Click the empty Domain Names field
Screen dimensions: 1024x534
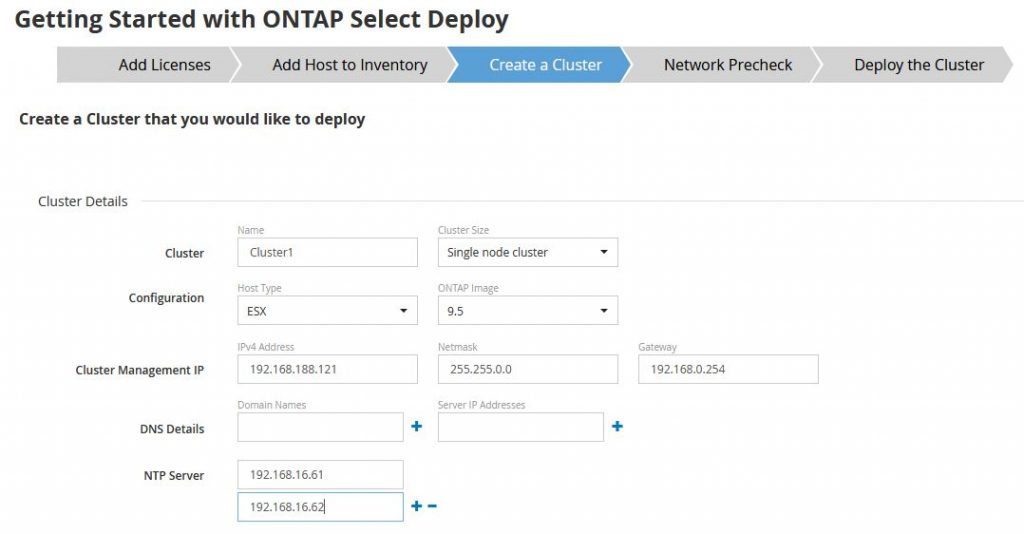click(320, 427)
